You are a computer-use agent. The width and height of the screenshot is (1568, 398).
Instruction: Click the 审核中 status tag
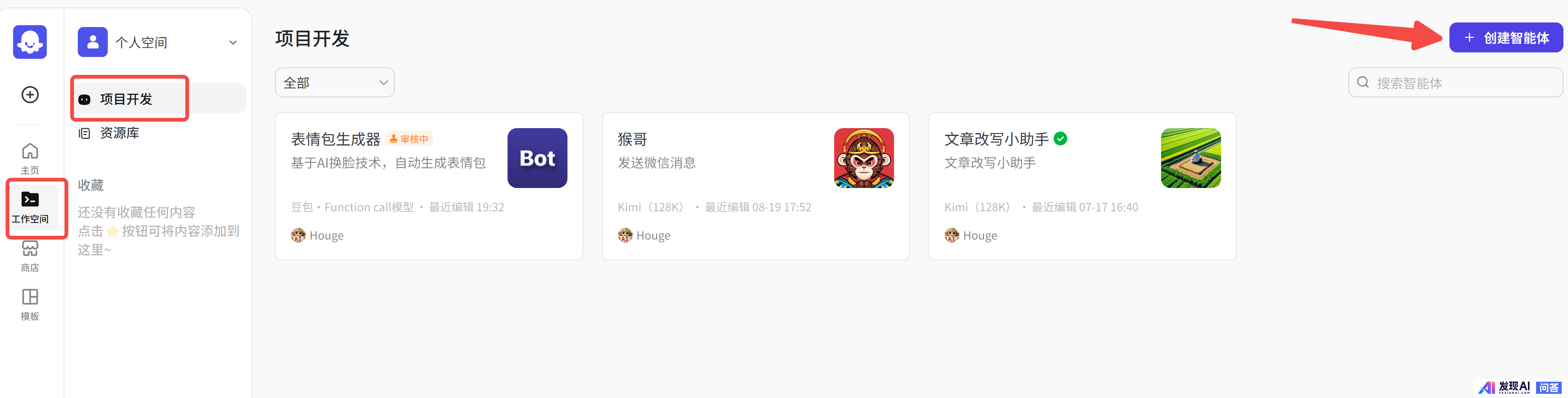click(x=409, y=139)
